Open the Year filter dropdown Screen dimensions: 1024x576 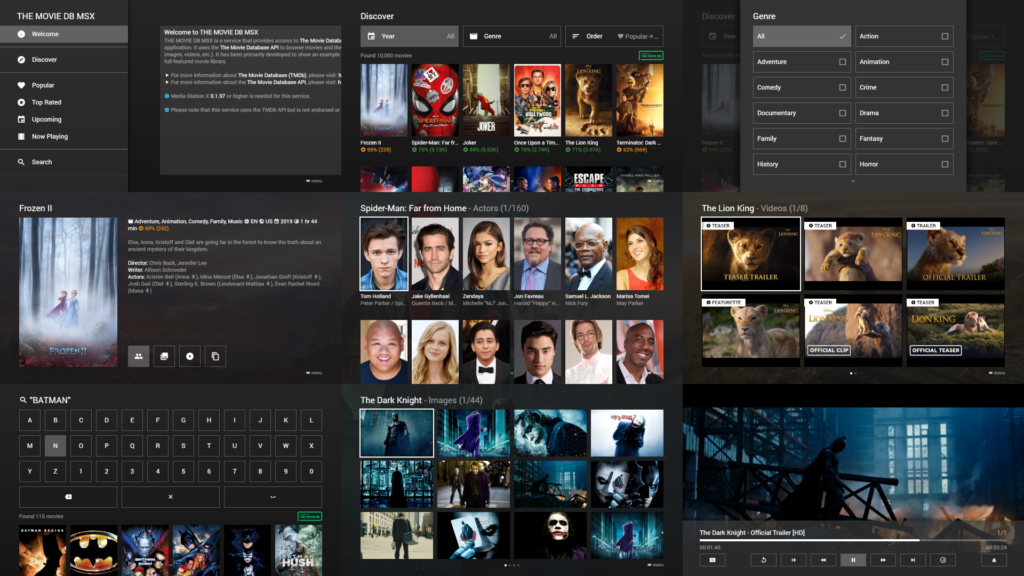point(409,36)
